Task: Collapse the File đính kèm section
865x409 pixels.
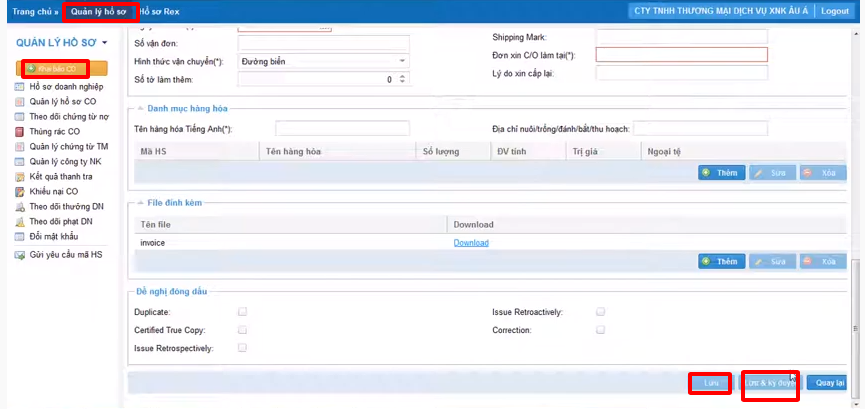Action: tap(140, 203)
